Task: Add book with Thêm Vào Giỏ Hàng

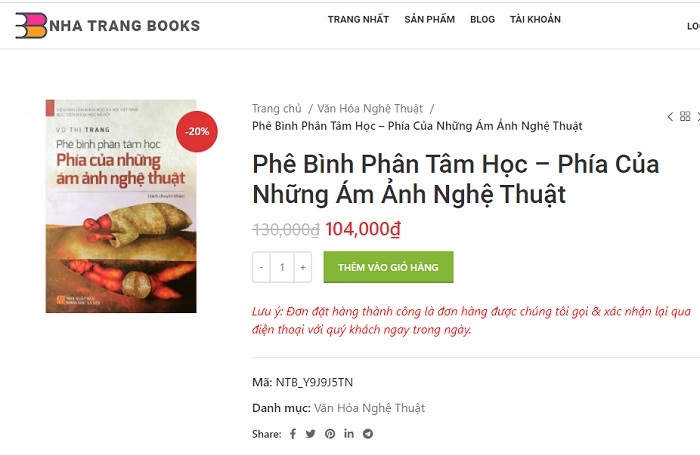Action: point(388,267)
